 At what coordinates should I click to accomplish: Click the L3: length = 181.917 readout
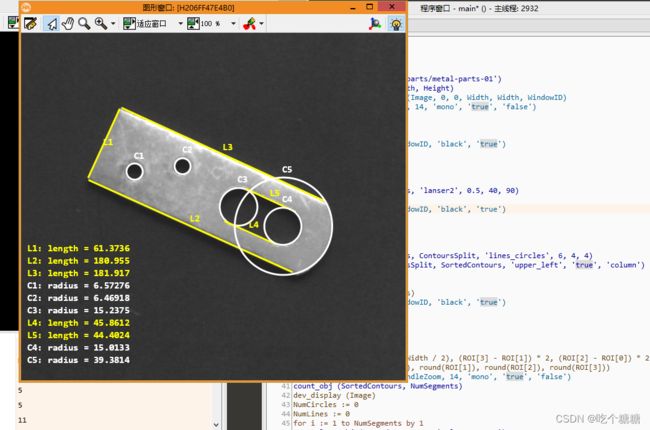pos(78,273)
